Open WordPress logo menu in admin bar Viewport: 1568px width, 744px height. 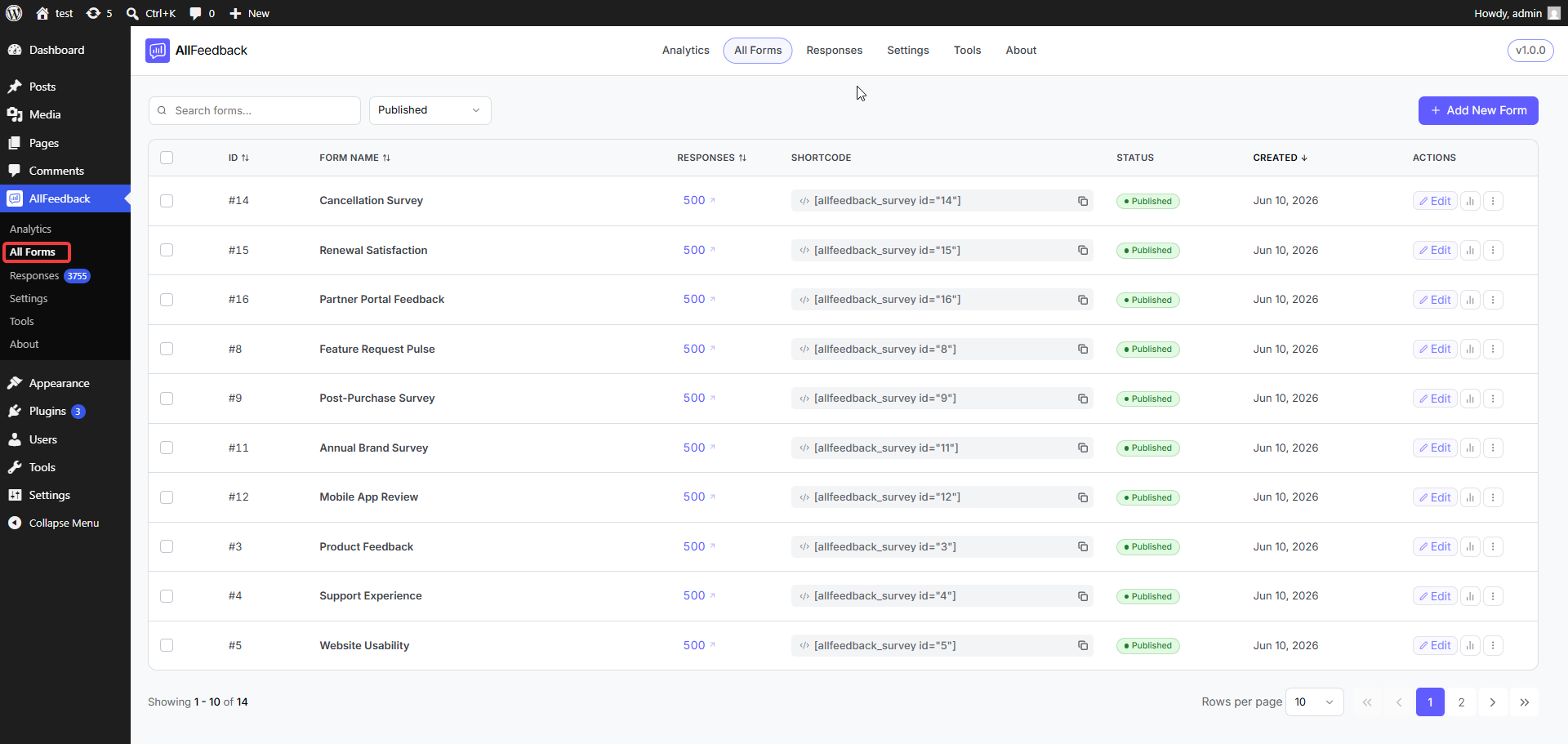point(14,13)
